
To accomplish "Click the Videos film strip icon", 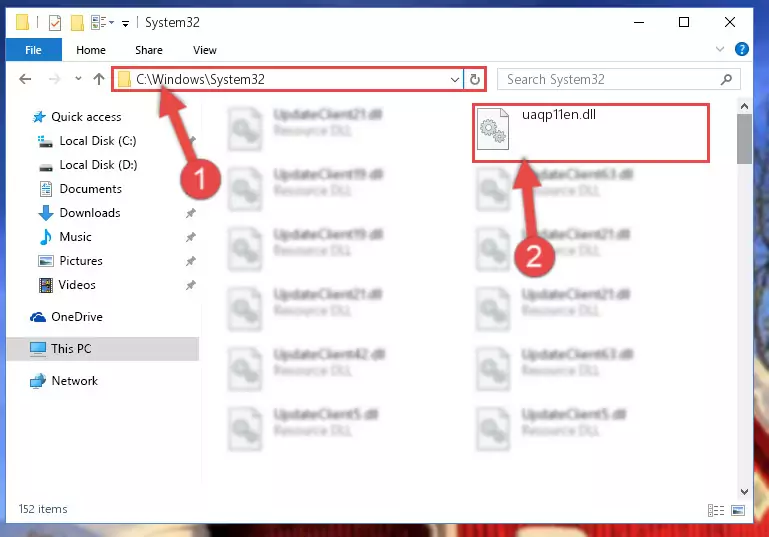I will click(x=46, y=285).
